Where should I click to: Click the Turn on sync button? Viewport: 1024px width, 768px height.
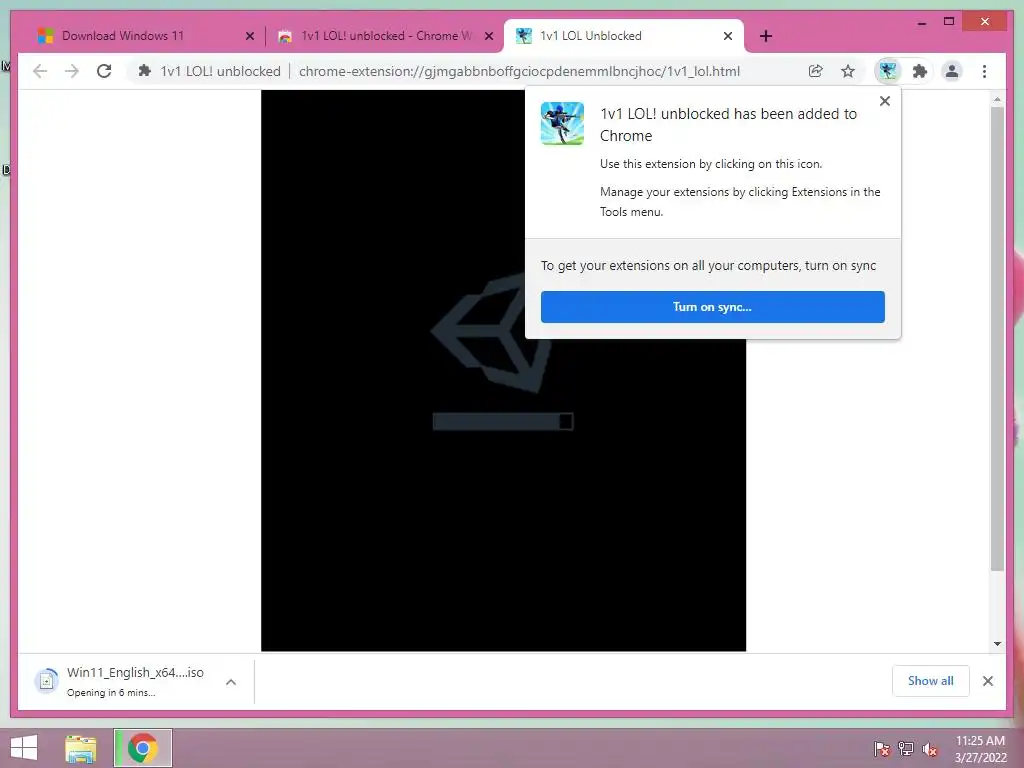[x=712, y=307]
